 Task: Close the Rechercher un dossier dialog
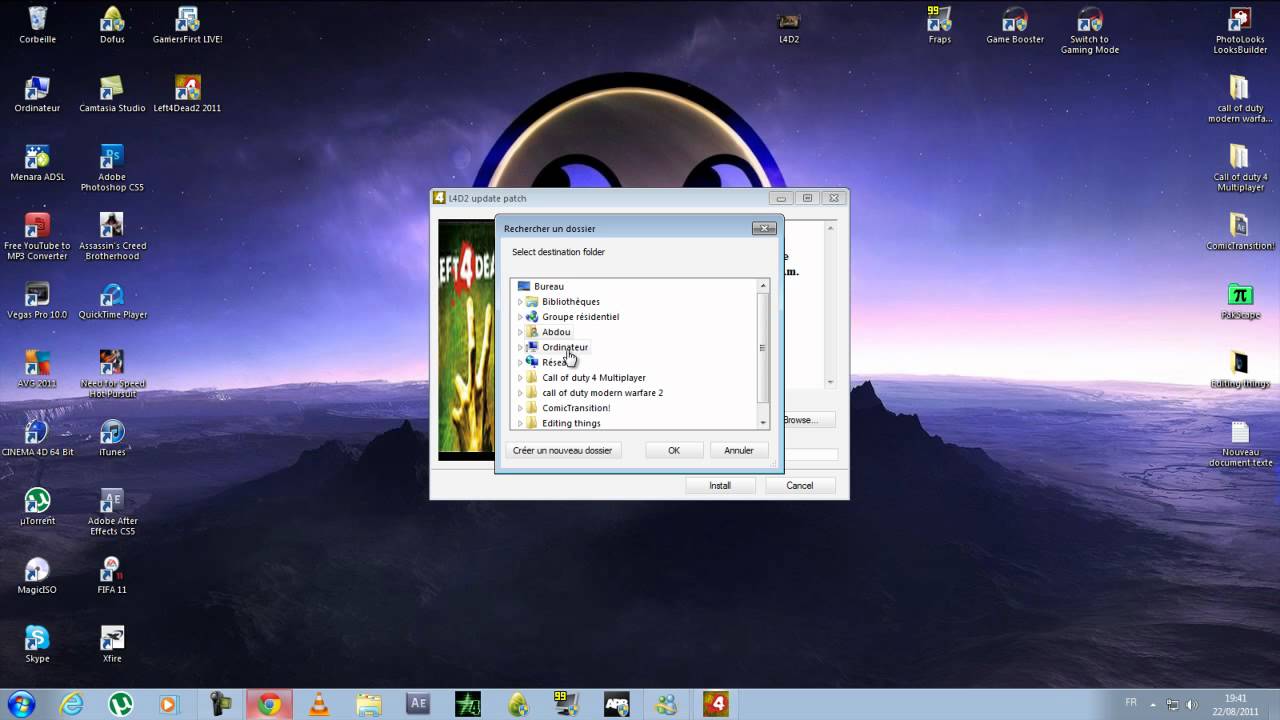[x=764, y=228]
